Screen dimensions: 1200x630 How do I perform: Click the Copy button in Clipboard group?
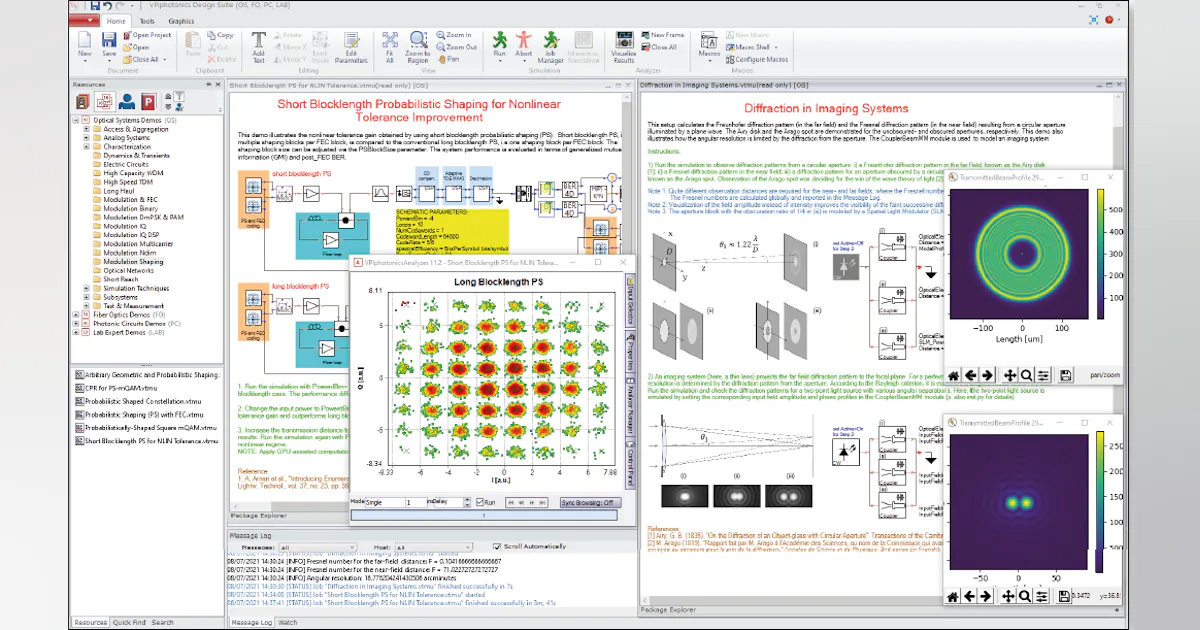(x=219, y=35)
